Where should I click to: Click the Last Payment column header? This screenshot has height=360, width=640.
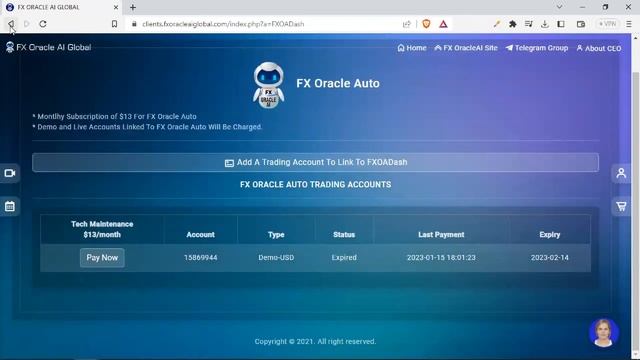coord(441,235)
